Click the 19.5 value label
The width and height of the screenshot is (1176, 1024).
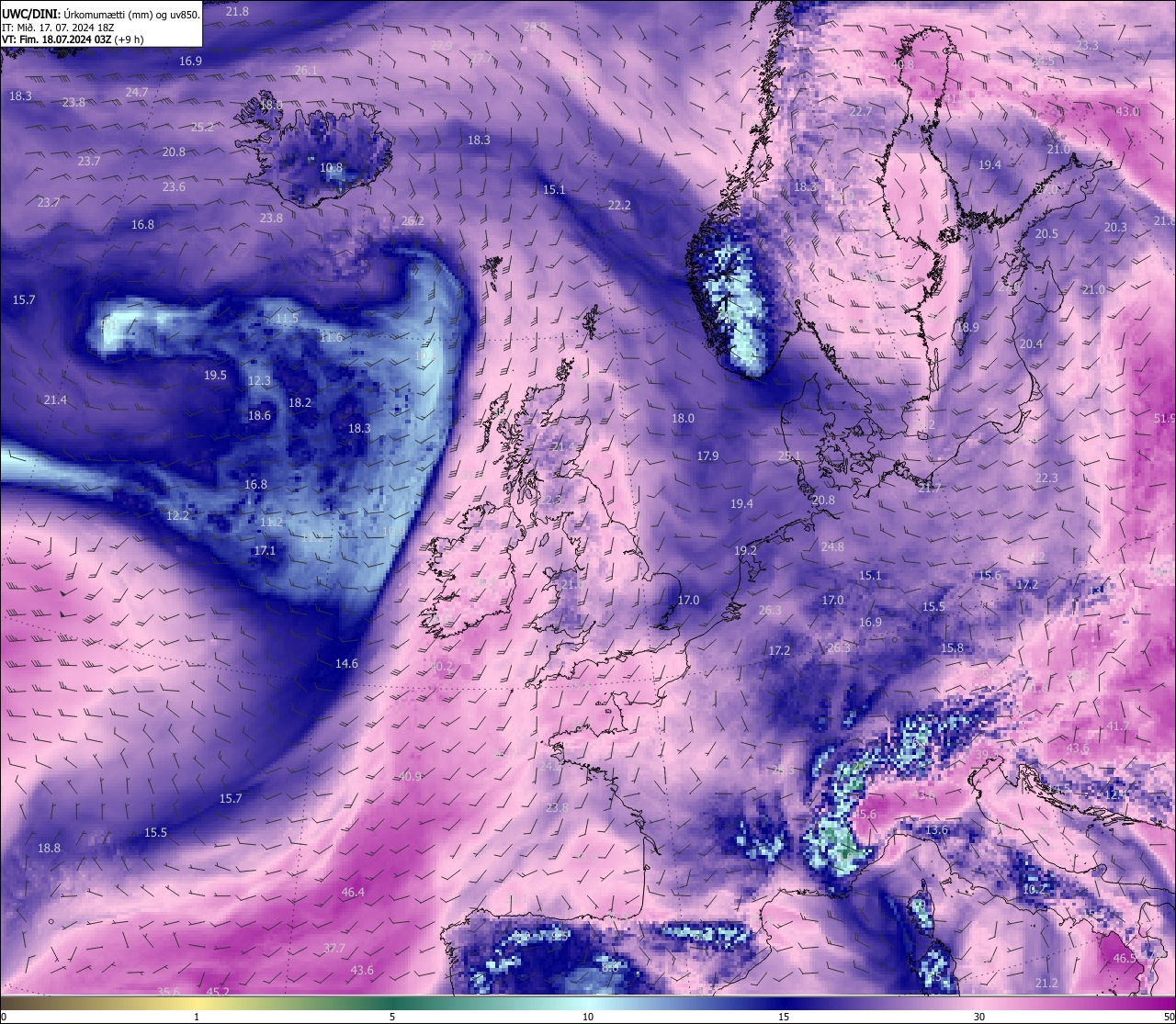pyautogui.click(x=215, y=375)
